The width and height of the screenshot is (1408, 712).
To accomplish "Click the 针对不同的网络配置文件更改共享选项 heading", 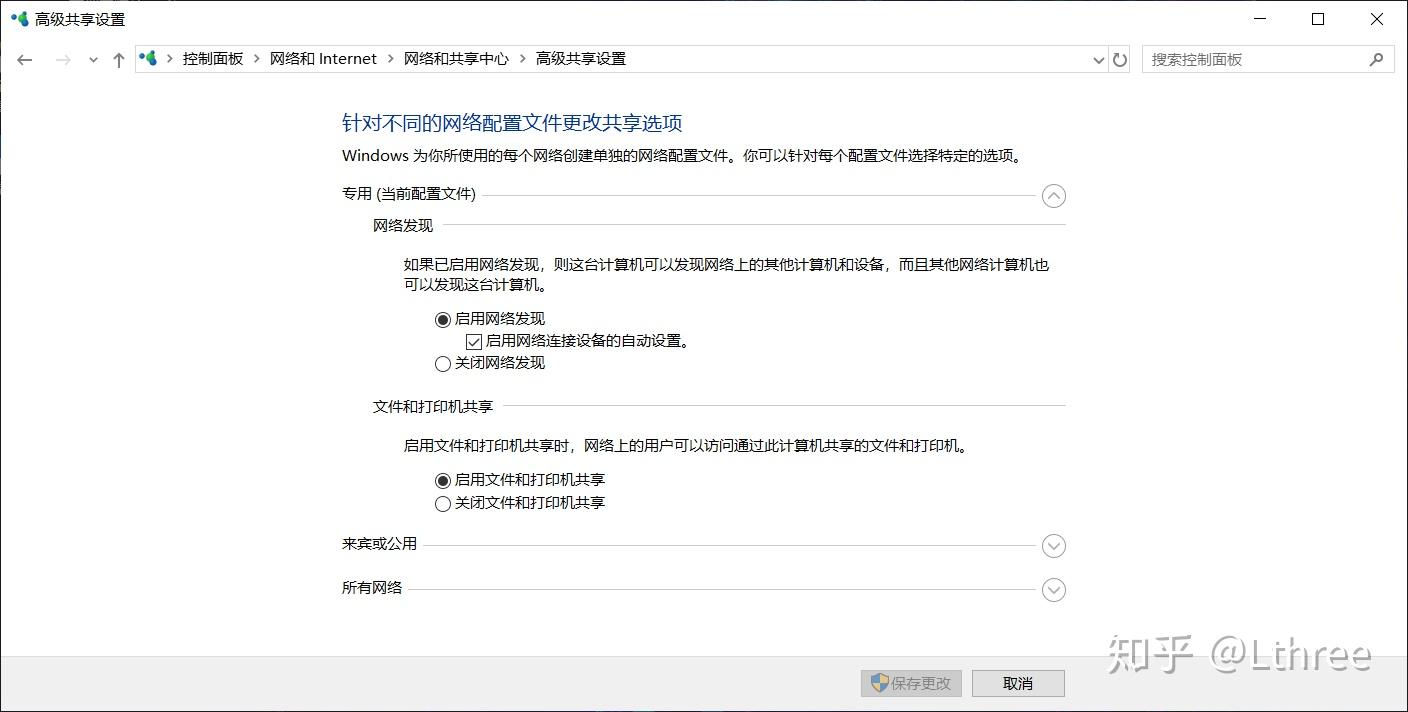I will [512, 123].
